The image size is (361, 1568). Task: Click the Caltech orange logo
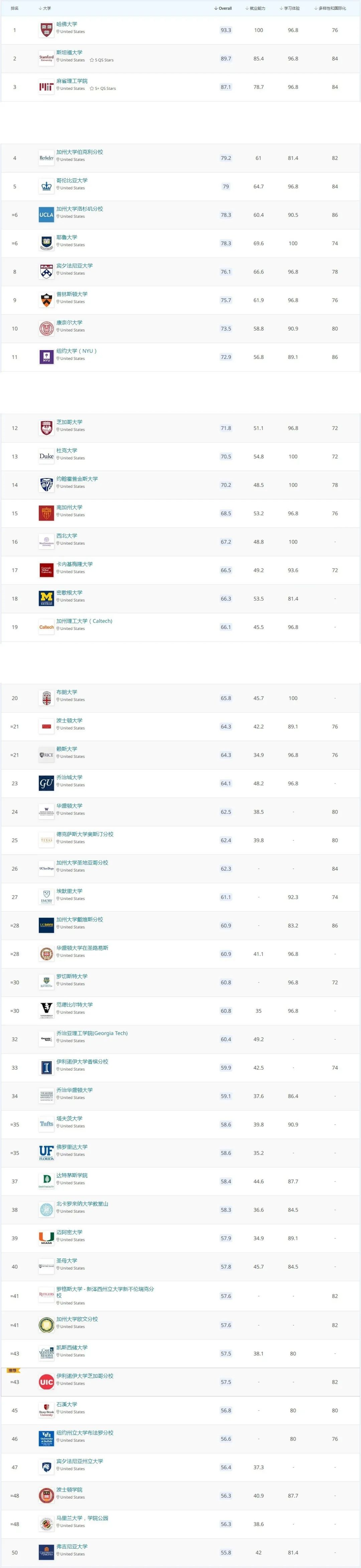pos(46,627)
